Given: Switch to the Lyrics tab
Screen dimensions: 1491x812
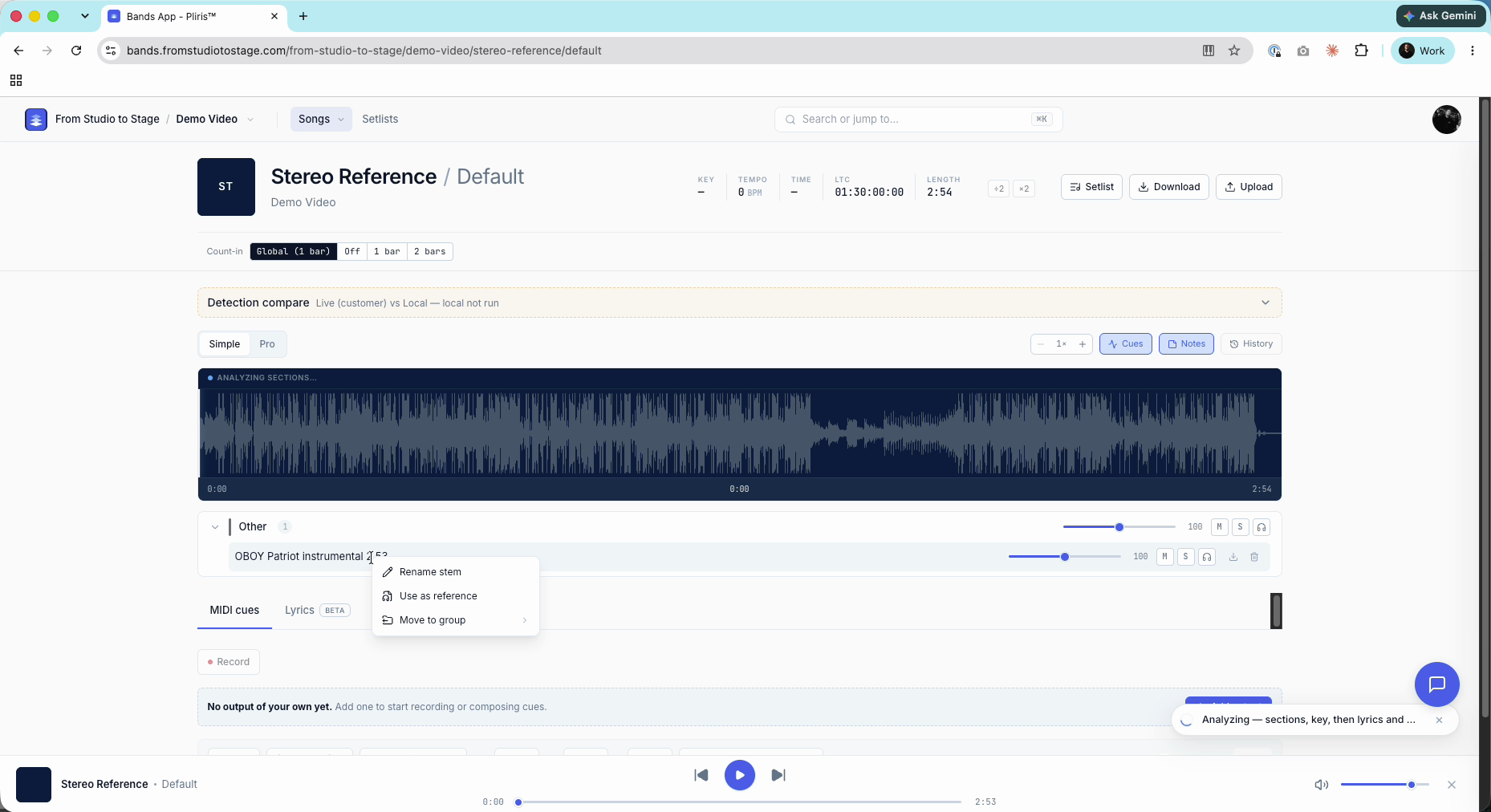Looking at the screenshot, I should (x=318, y=611).
